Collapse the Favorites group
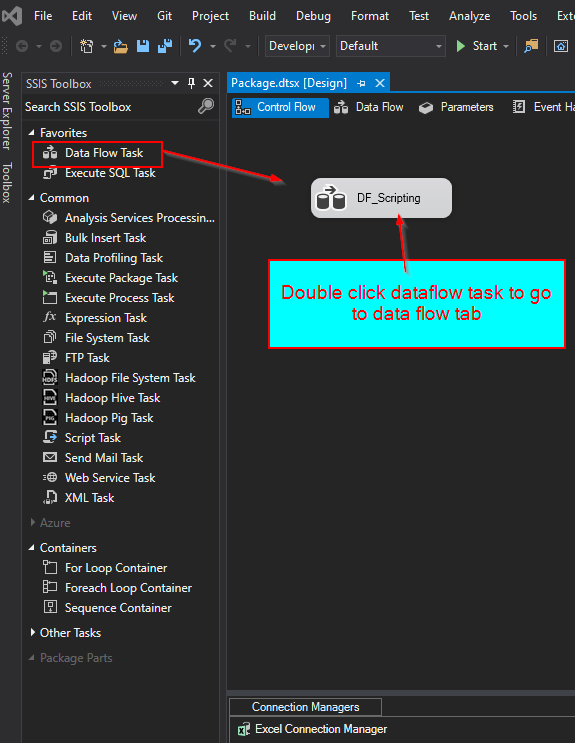The width and height of the screenshot is (575, 743). [31, 133]
